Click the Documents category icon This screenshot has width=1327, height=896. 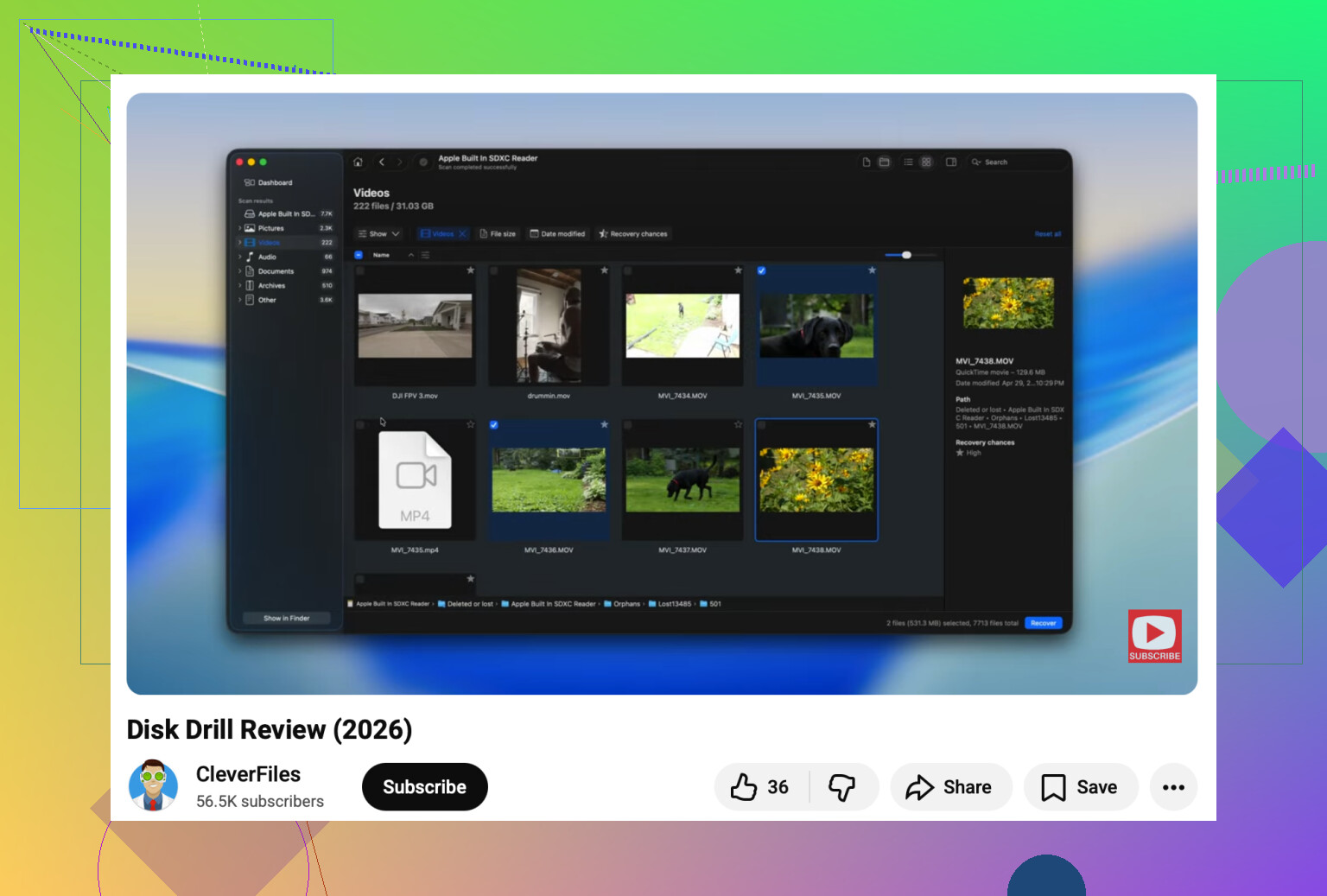click(250, 271)
